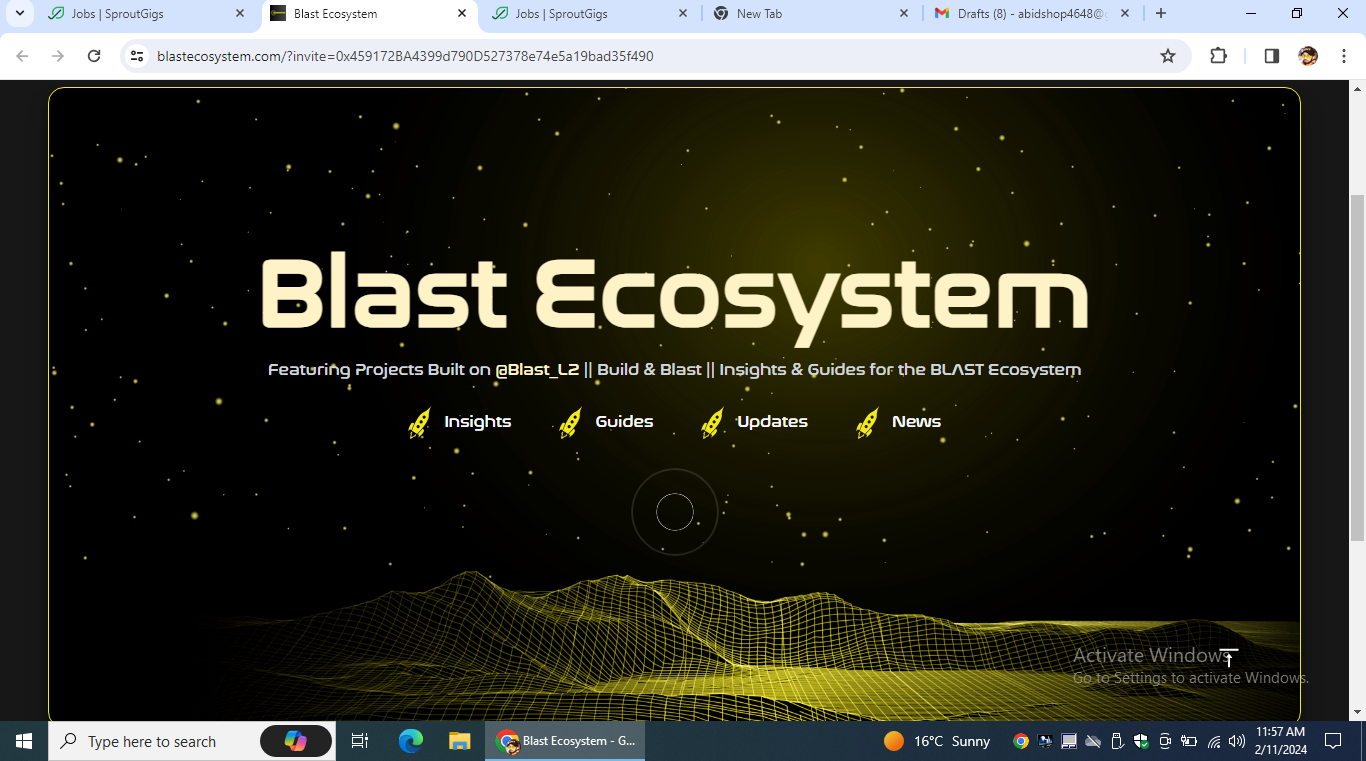
Task: Click the rocket icon beside Updates
Action: pos(713,423)
